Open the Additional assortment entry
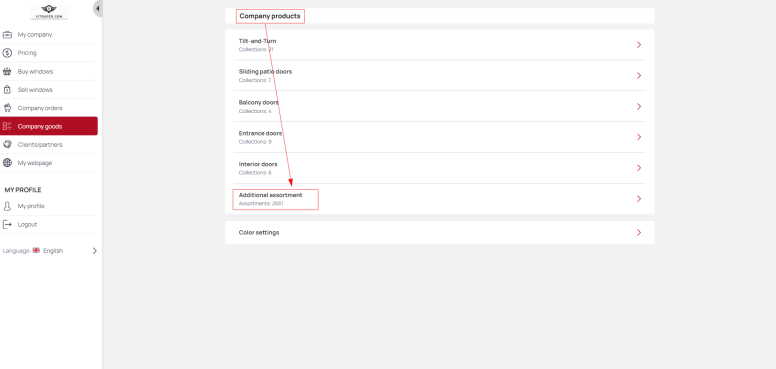Viewport: 776px width, 369px height. click(439, 199)
